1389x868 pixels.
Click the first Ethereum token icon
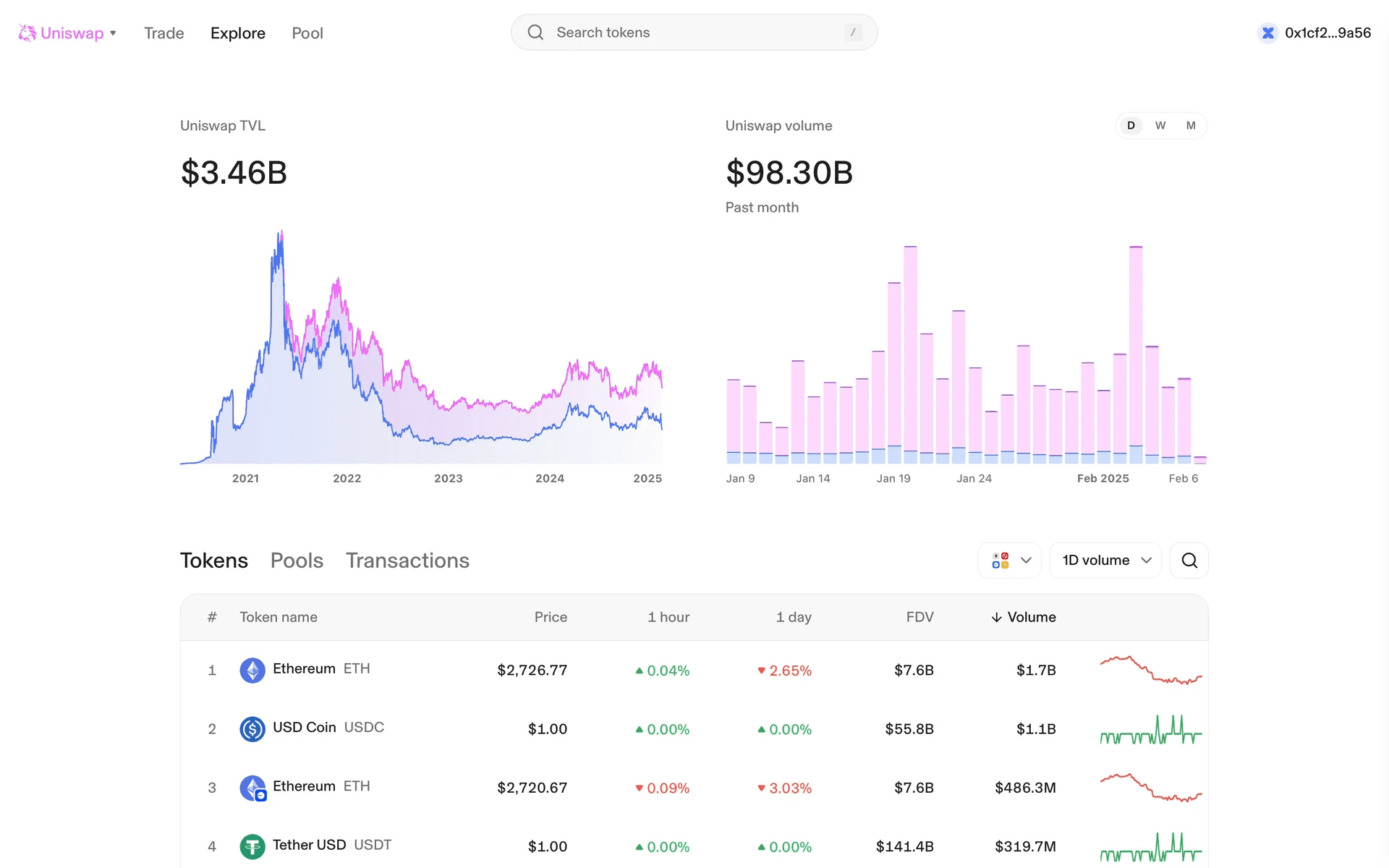click(252, 670)
